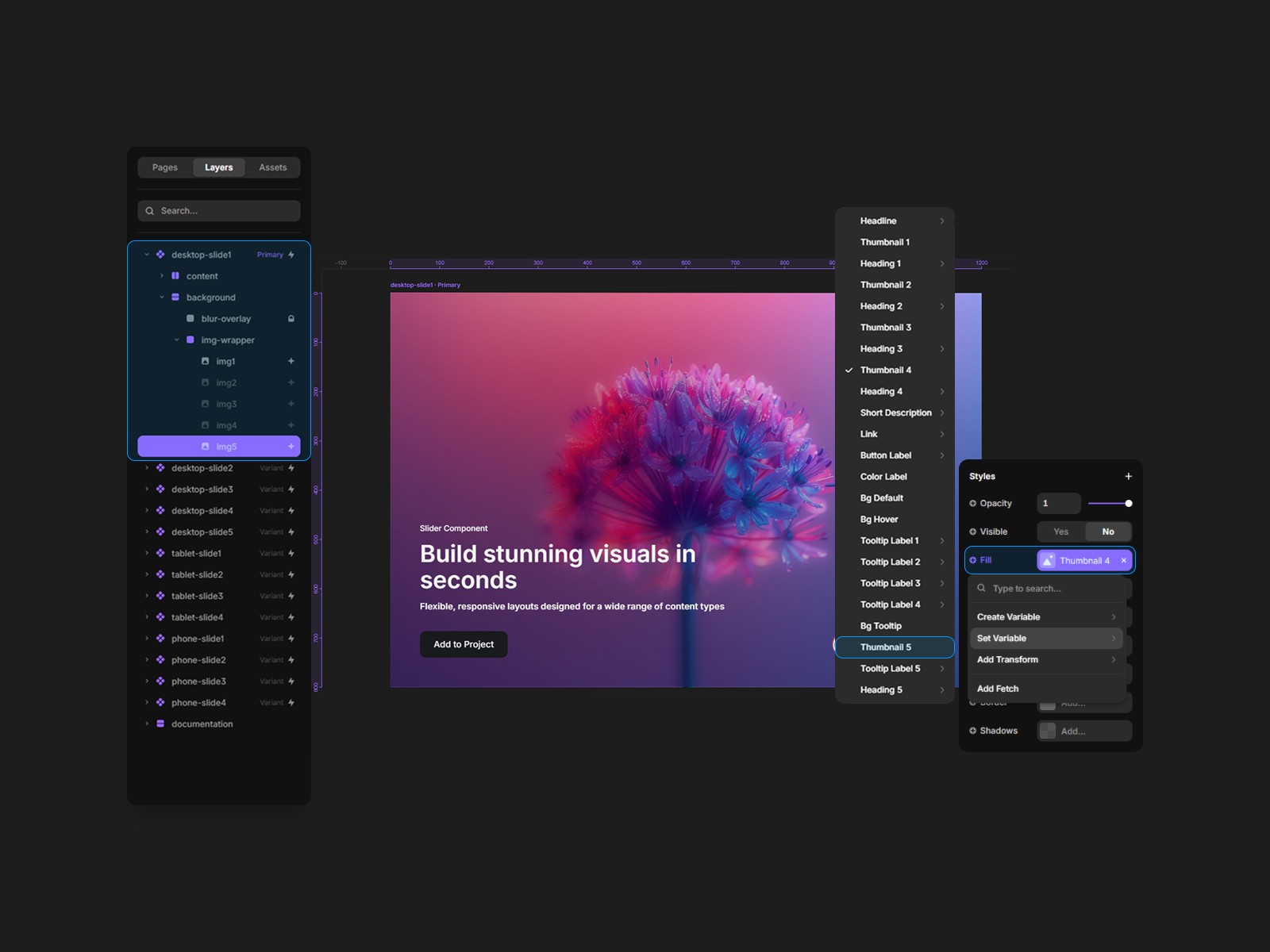Collapse the desktop-slide1 component

[147, 255]
